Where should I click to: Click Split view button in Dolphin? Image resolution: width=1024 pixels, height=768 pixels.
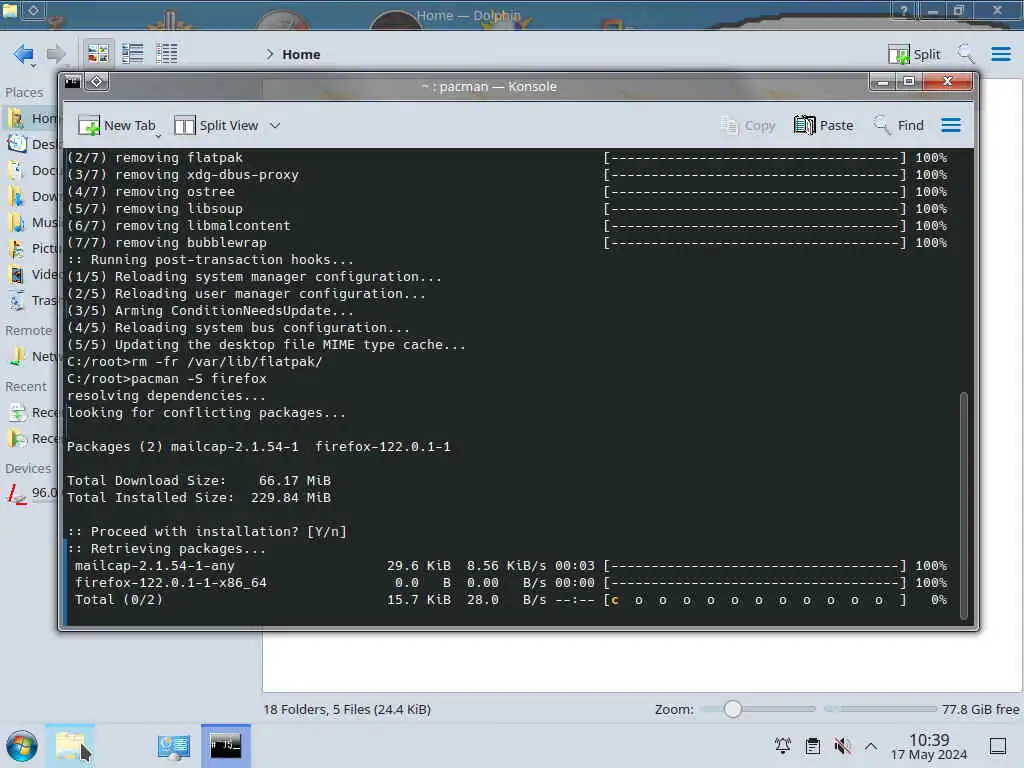click(914, 54)
